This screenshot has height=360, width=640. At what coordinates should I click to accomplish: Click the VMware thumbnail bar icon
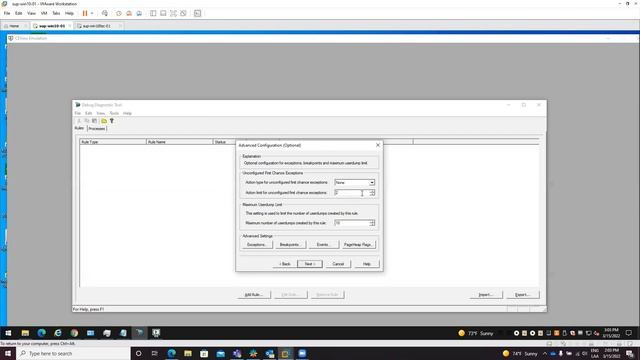pyautogui.click(x=163, y=13)
